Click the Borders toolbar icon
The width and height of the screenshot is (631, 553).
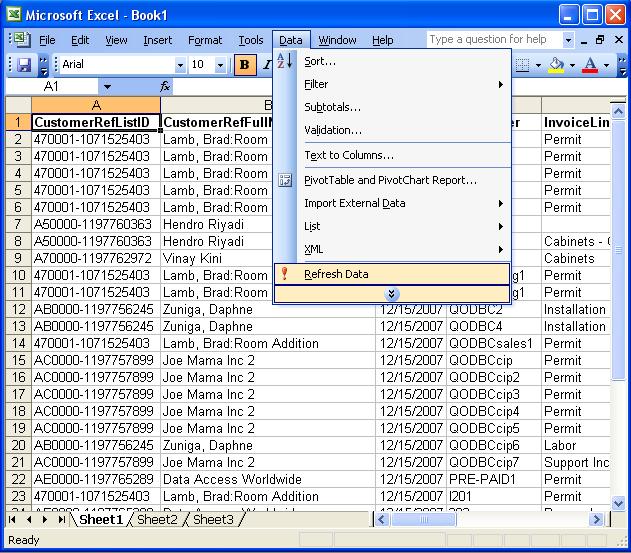(522, 64)
